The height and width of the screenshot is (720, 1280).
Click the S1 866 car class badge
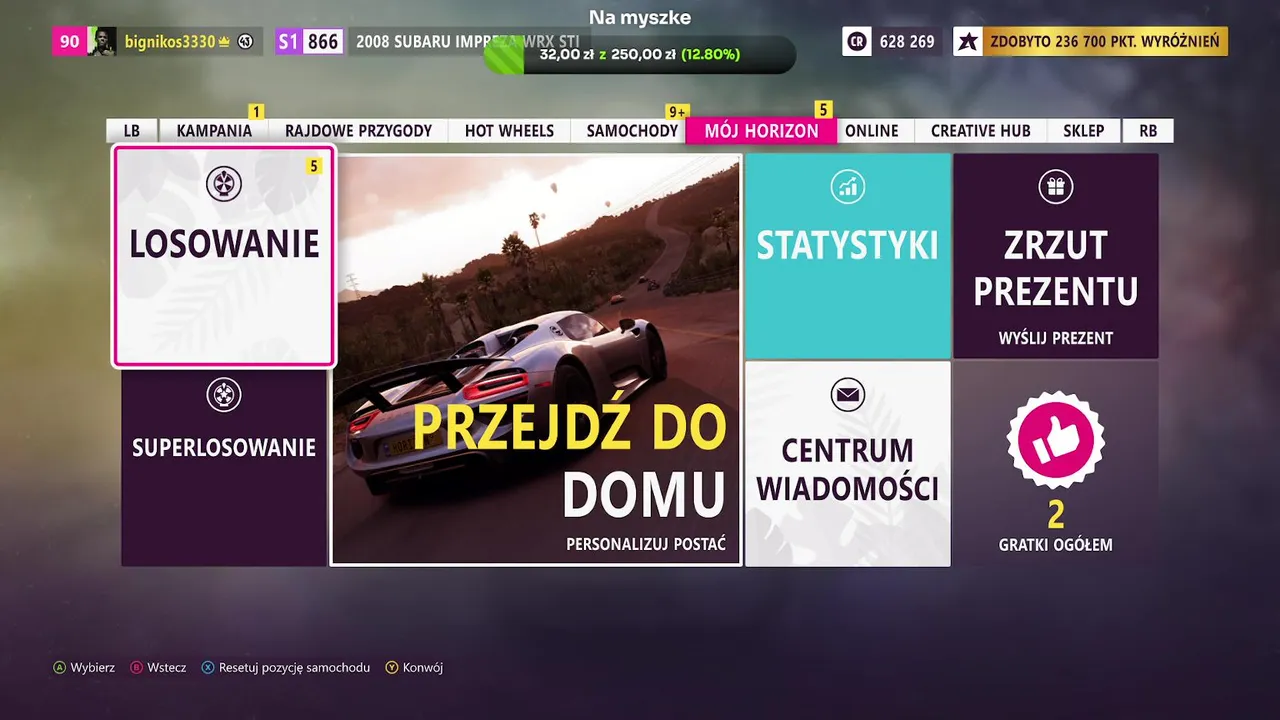click(309, 41)
